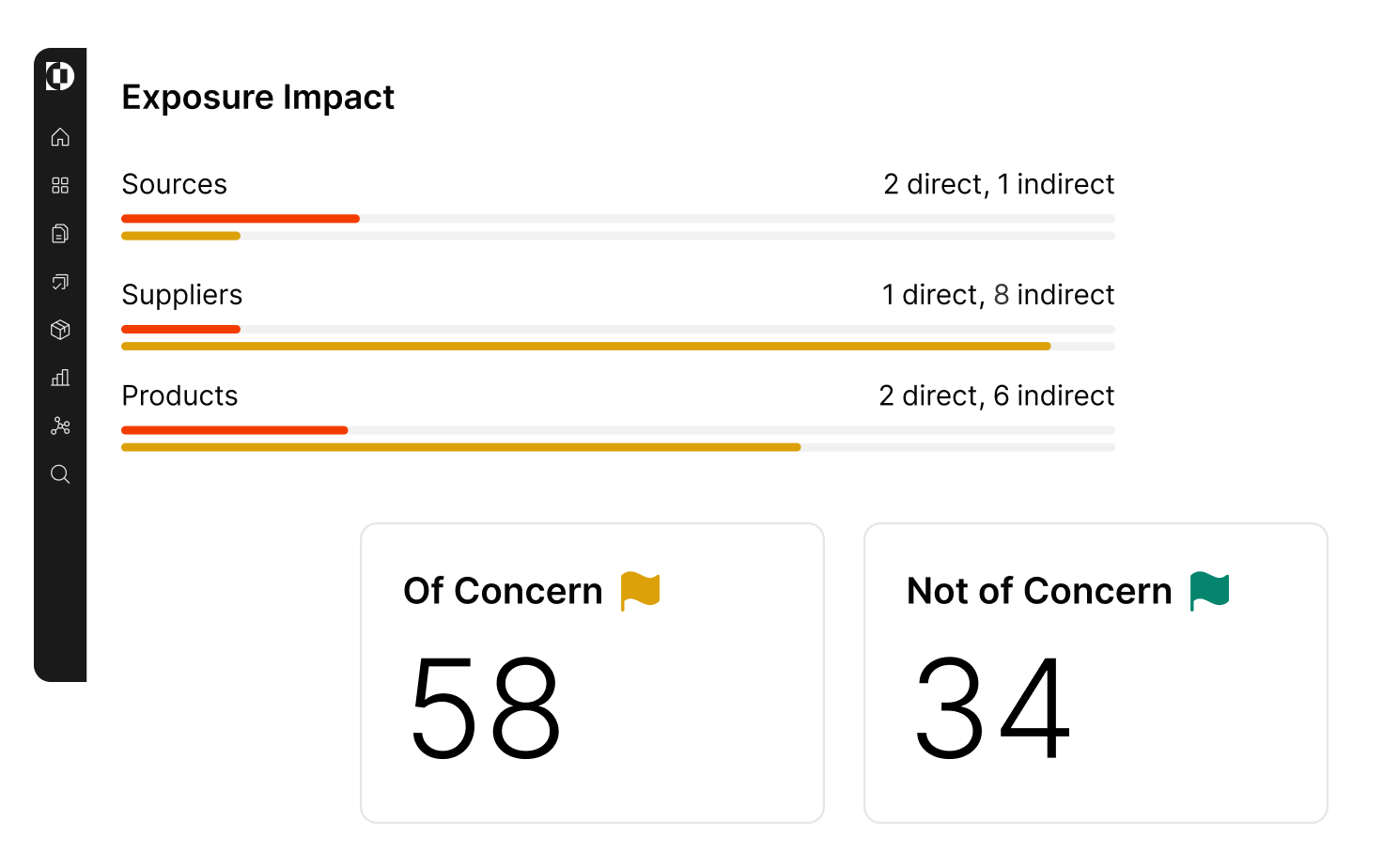Click the Products count '2 direct, 6 indirect'
This screenshot has height=868, width=1383.
pyautogui.click(x=996, y=395)
